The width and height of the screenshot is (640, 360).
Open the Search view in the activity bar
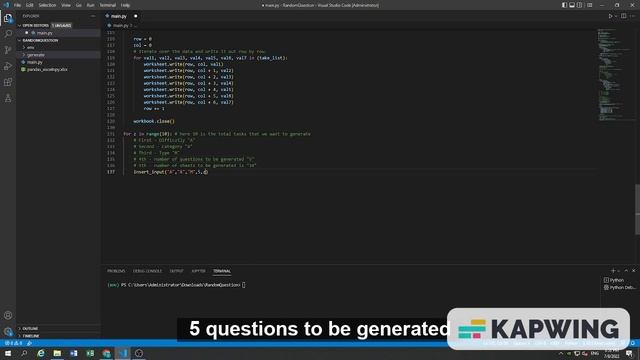click(8, 33)
